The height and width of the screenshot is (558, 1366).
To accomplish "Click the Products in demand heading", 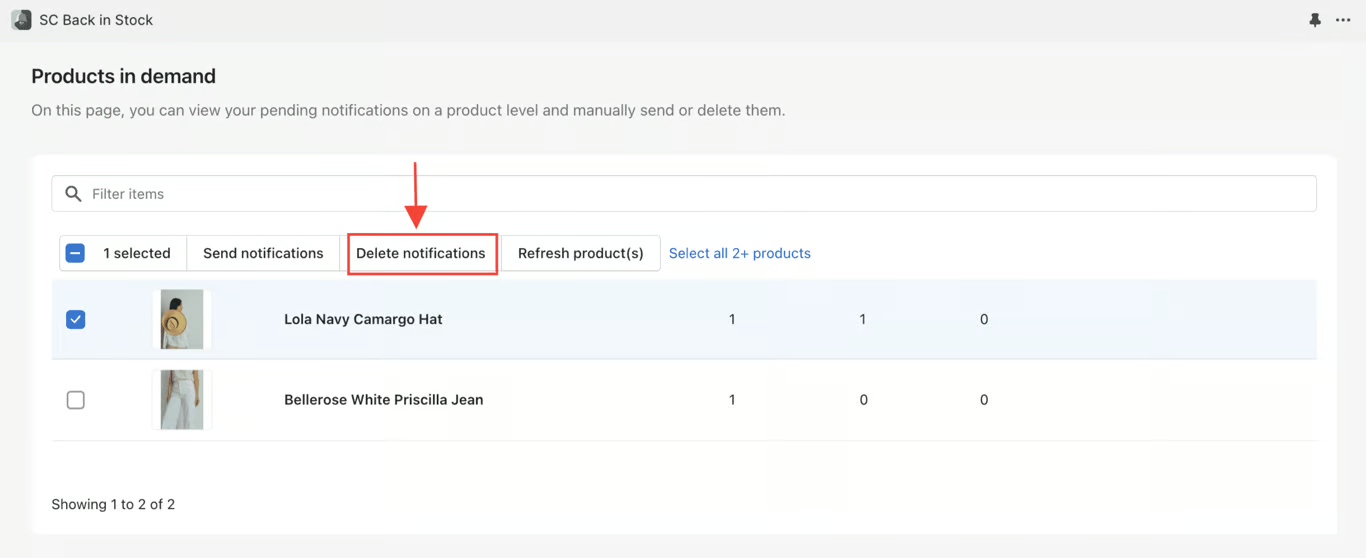I will (123, 76).
